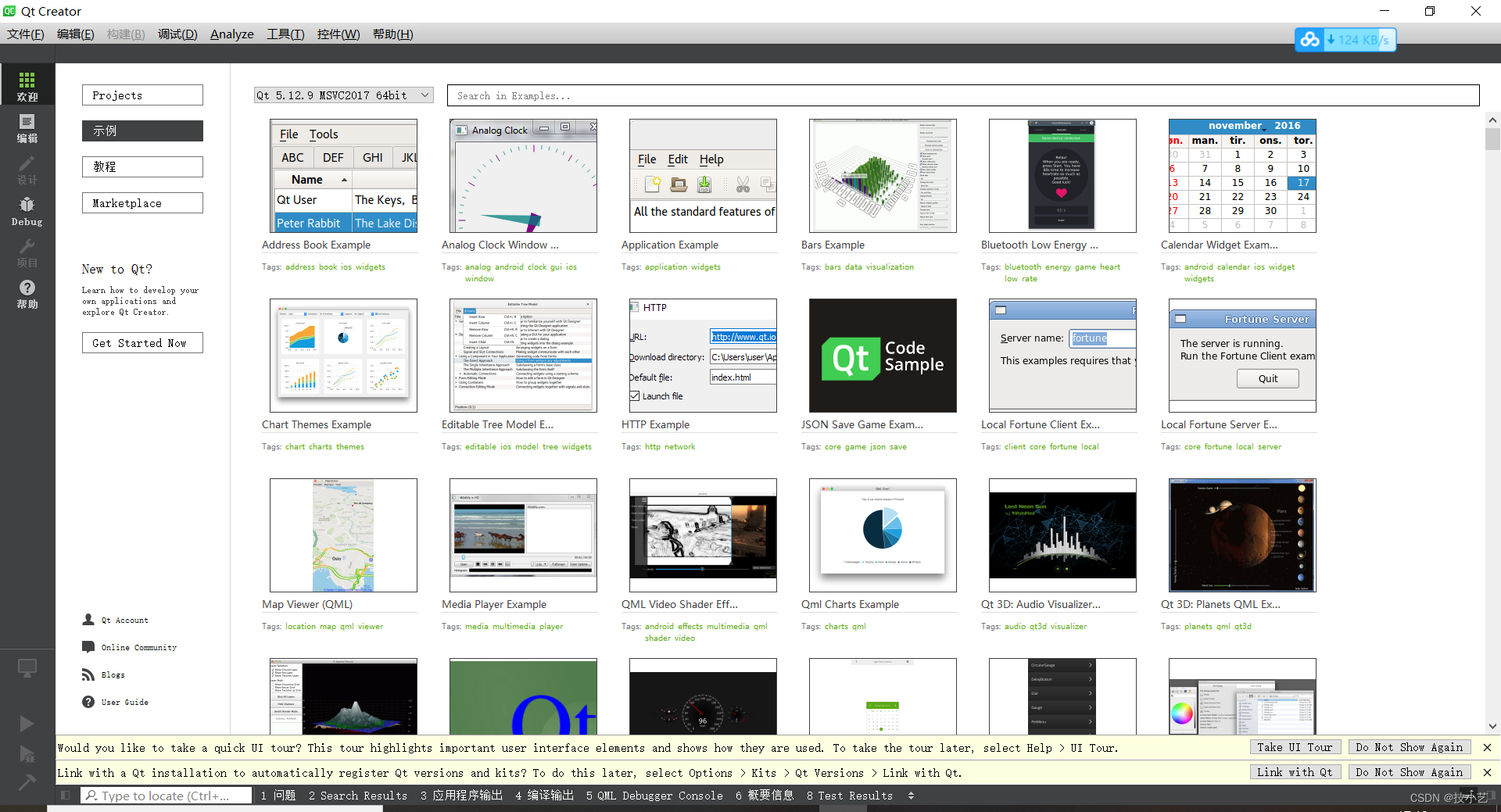Click the User Guide question mark icon
Image resolution: width=1501 pixels, height=812 pixels.
(x=88, y=702)
